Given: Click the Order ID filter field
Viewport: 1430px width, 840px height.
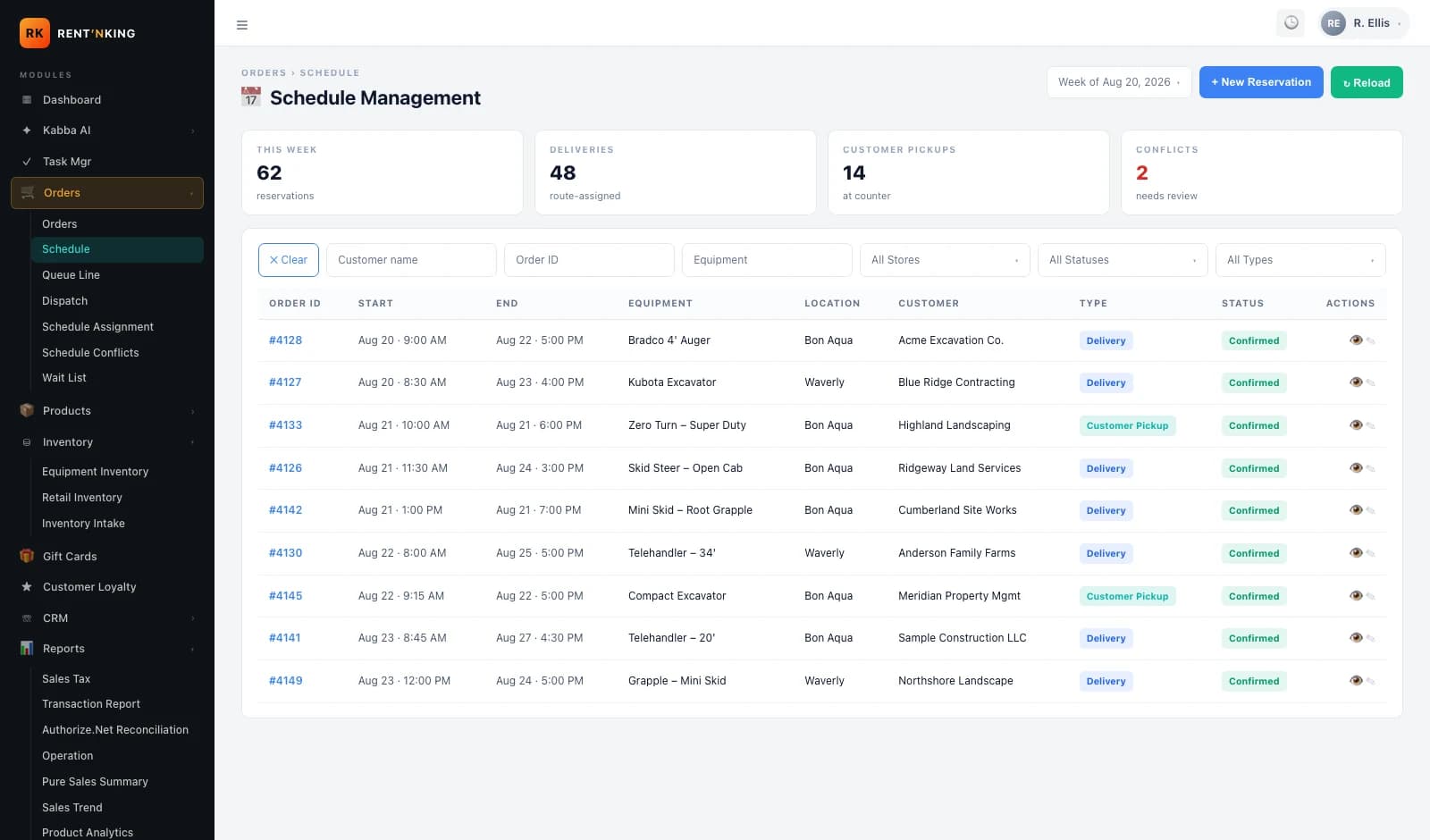Looking at the screenshot, I should (x=589, y=260).
